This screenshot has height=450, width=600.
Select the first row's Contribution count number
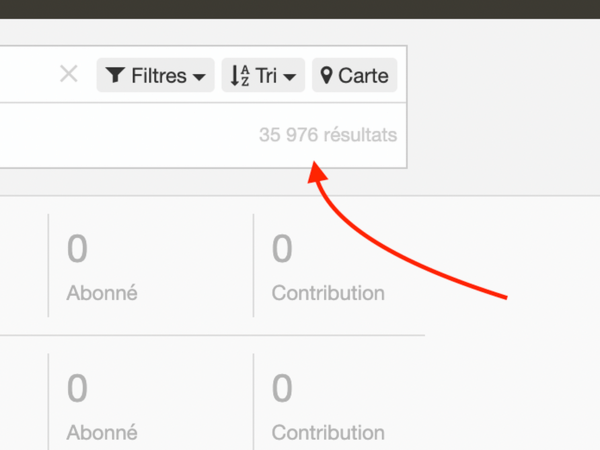click(282, 250)
